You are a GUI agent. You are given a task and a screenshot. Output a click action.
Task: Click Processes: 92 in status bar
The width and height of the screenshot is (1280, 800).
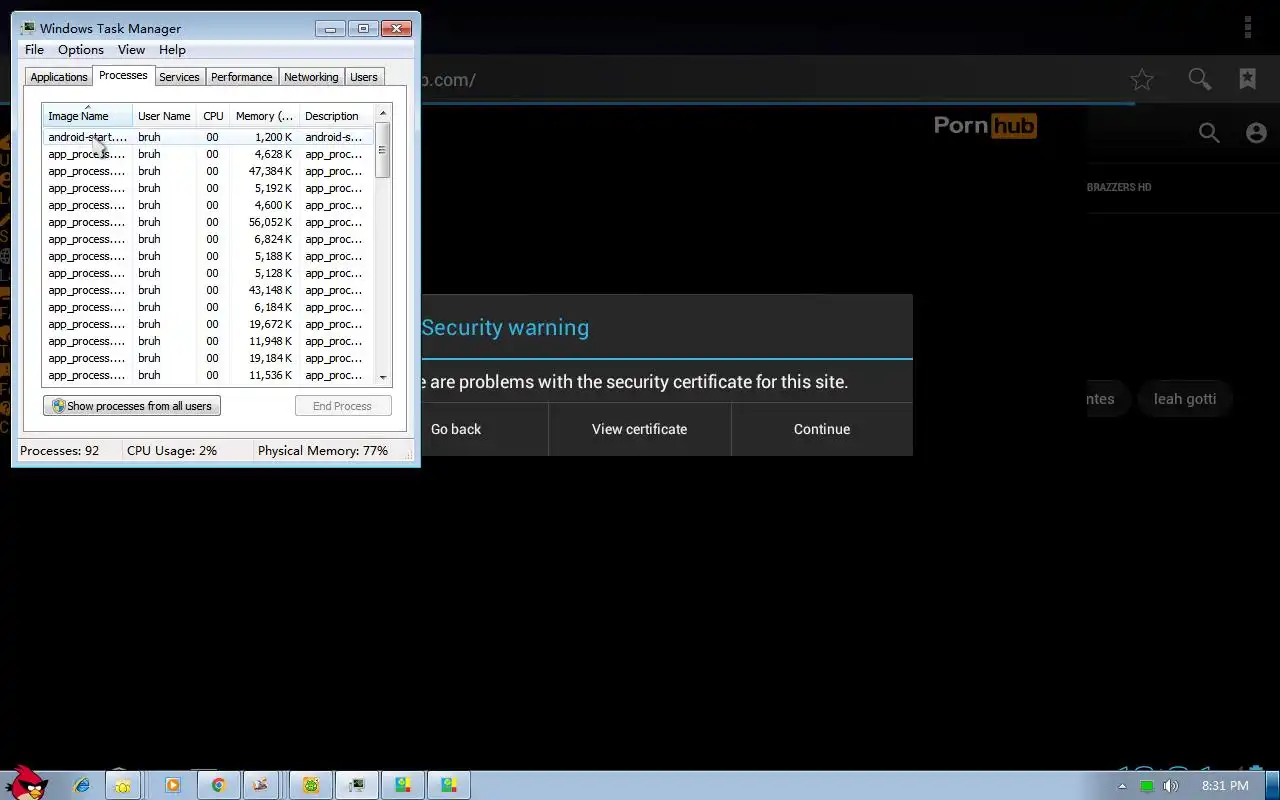60,451
